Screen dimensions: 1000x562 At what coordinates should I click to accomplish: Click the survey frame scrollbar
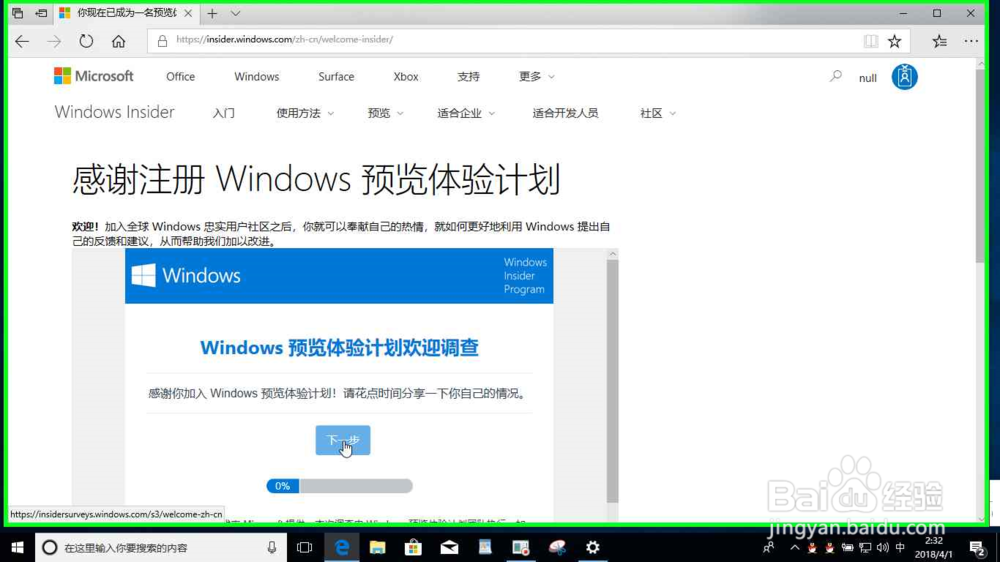click(612, 380)
